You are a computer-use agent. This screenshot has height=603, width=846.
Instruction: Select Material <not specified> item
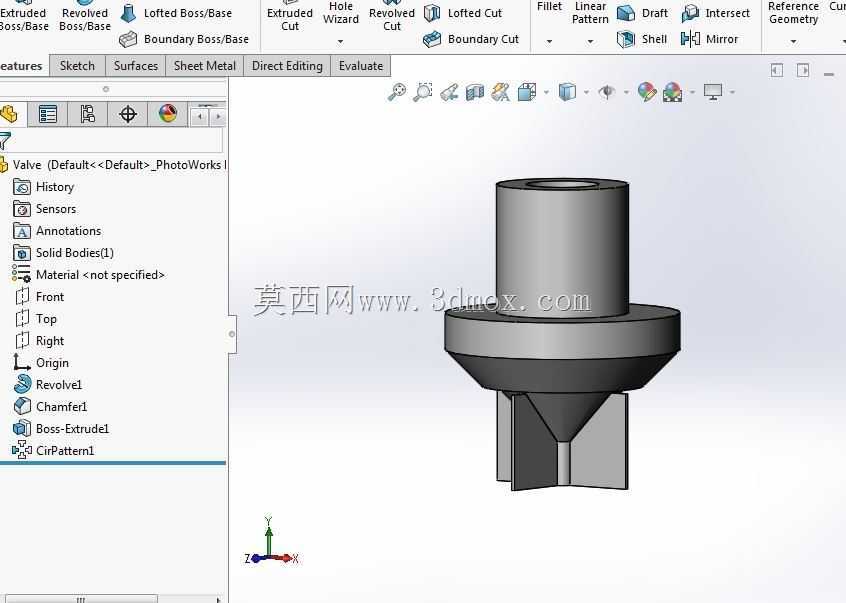(x=88, y=275)
